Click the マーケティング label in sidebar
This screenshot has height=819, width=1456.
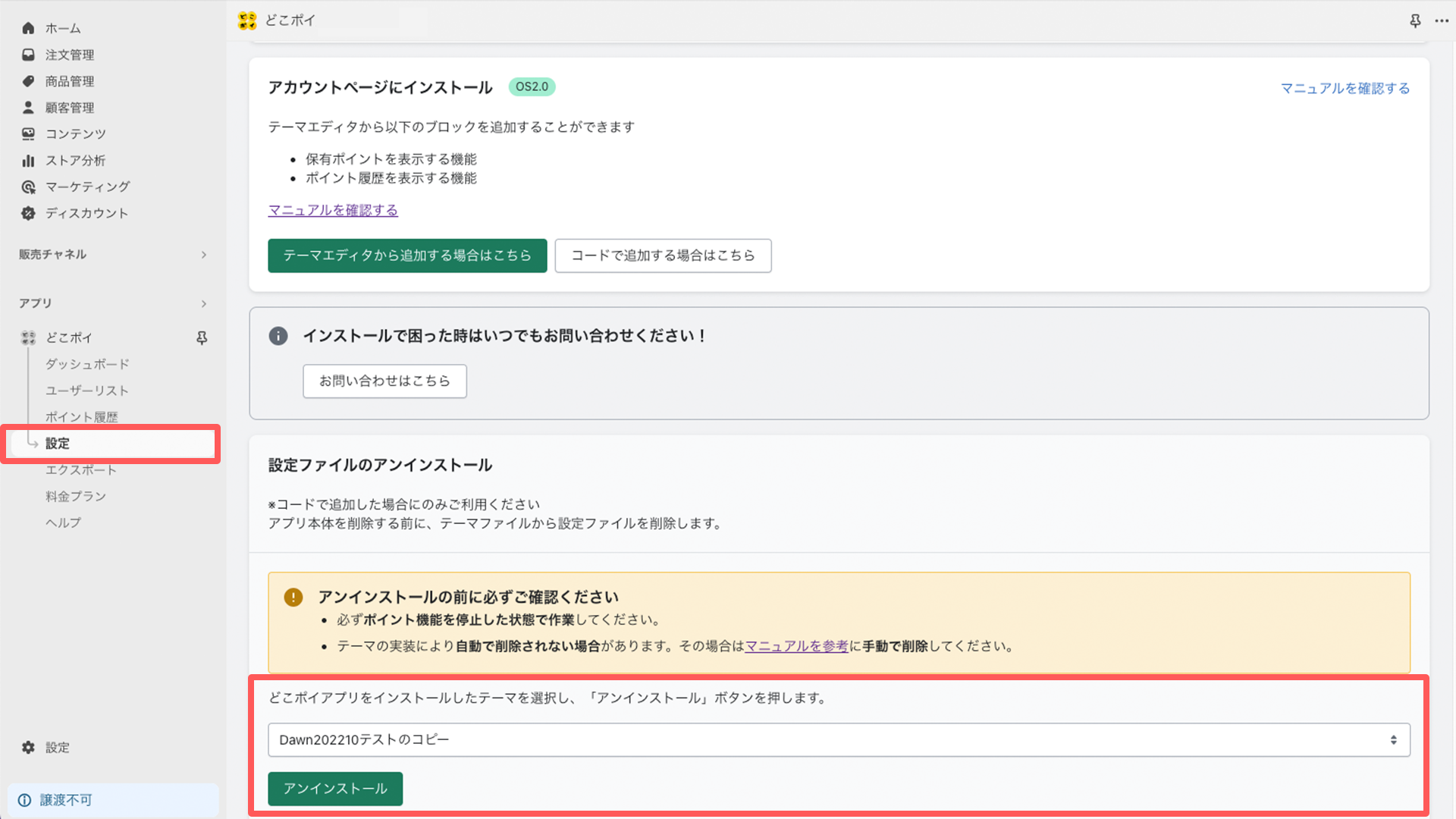click(88, 187)
